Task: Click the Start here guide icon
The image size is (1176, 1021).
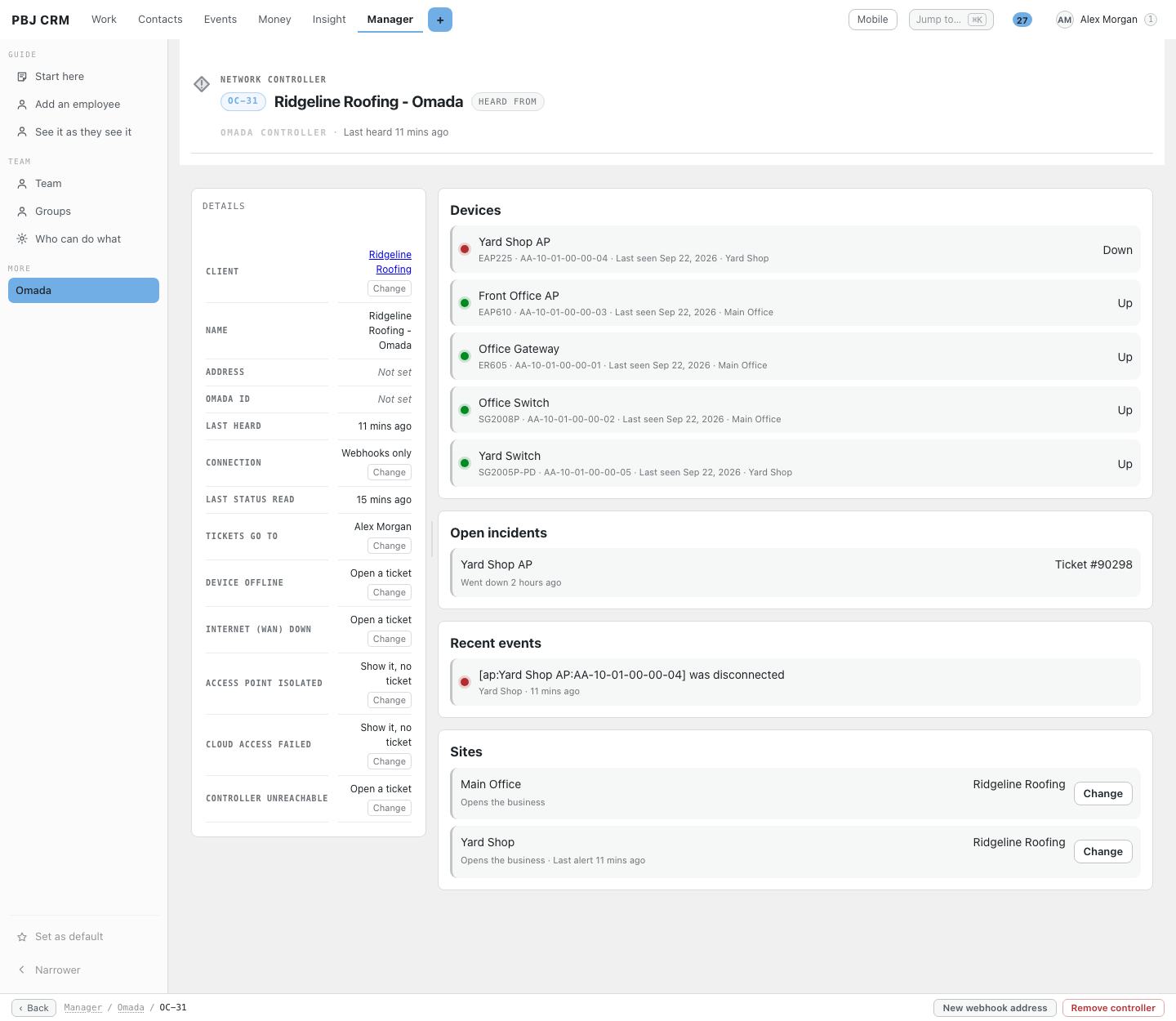Action: (22, 77)
